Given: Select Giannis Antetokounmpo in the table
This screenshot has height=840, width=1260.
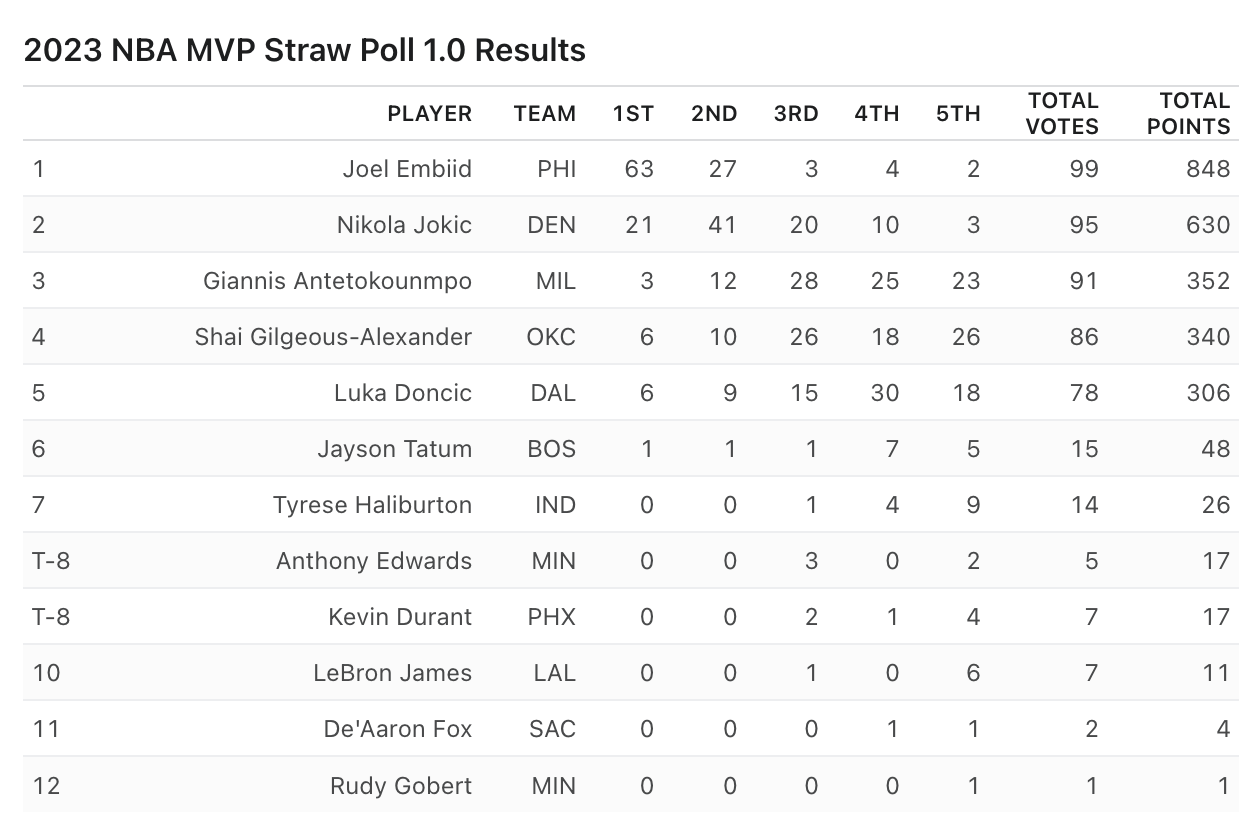Looking at the screenshot, I should 337,281.
